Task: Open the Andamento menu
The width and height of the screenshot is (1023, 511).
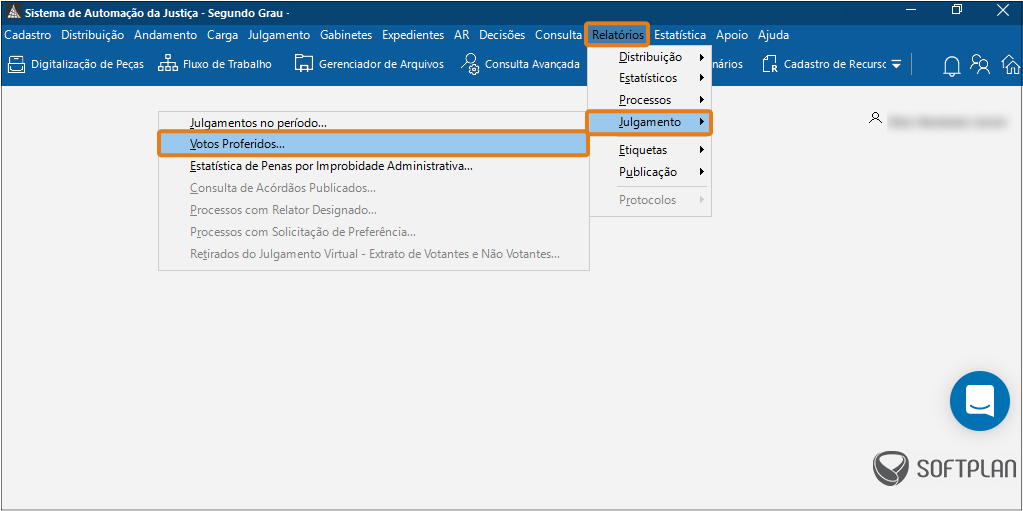Action: coord(165,35)
